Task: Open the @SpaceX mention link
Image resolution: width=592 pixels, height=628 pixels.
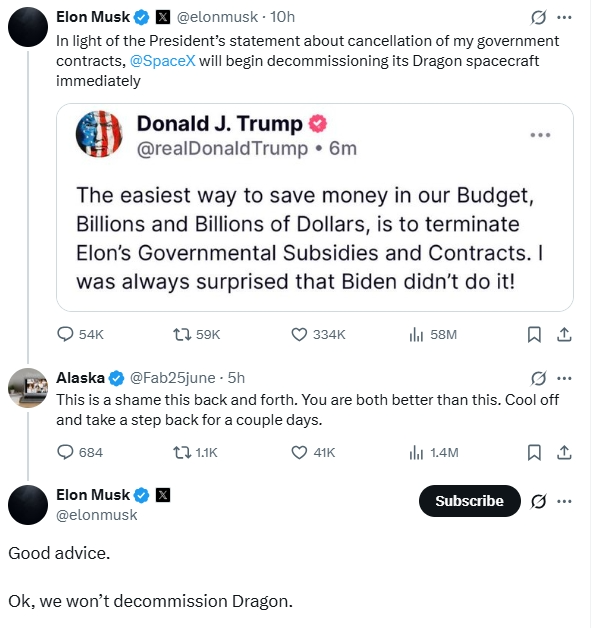Action: [163, 61]
